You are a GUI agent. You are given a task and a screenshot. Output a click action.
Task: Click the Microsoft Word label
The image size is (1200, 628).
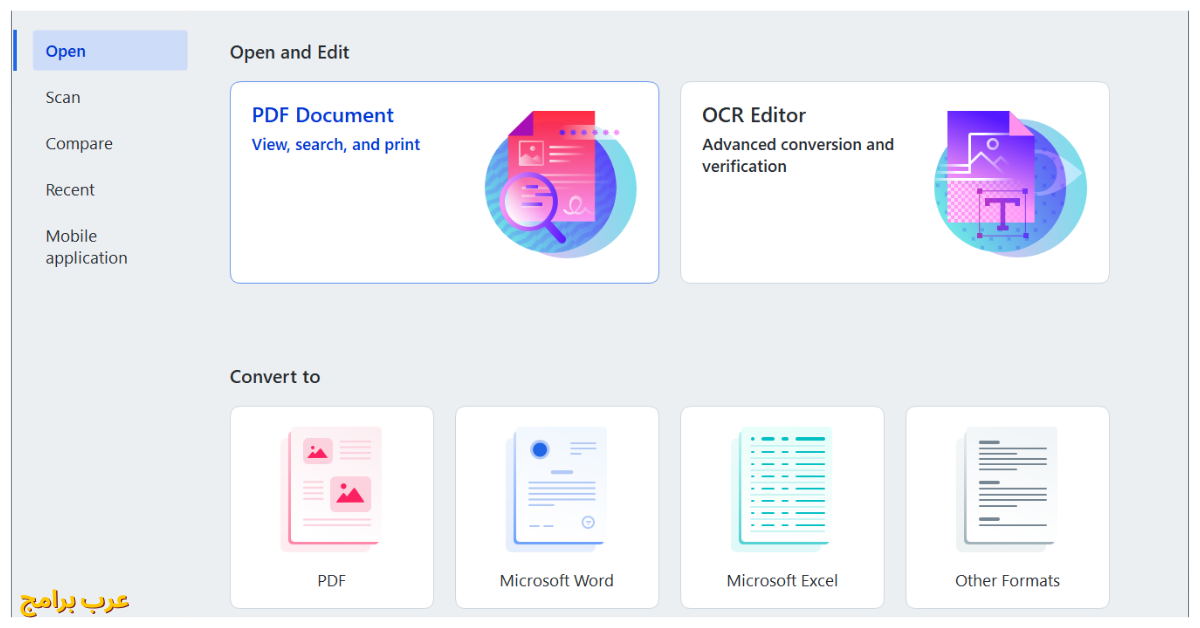click(556, 580)
